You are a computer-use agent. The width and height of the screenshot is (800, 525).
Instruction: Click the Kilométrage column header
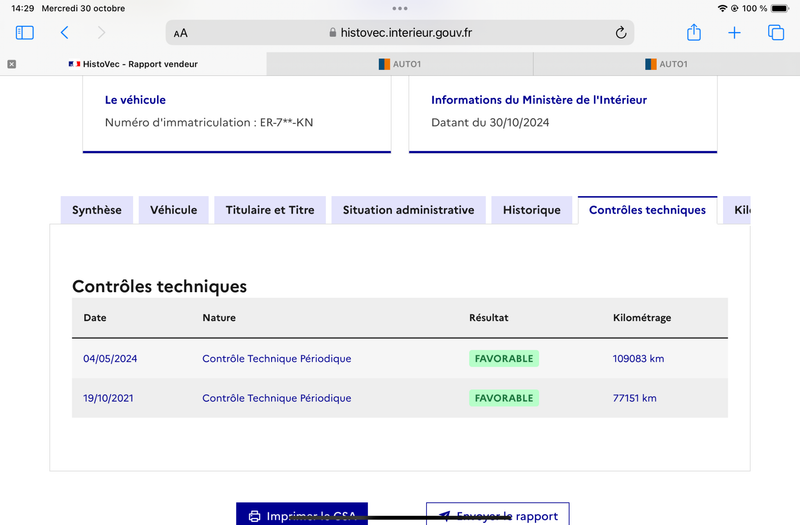[642, 317]
